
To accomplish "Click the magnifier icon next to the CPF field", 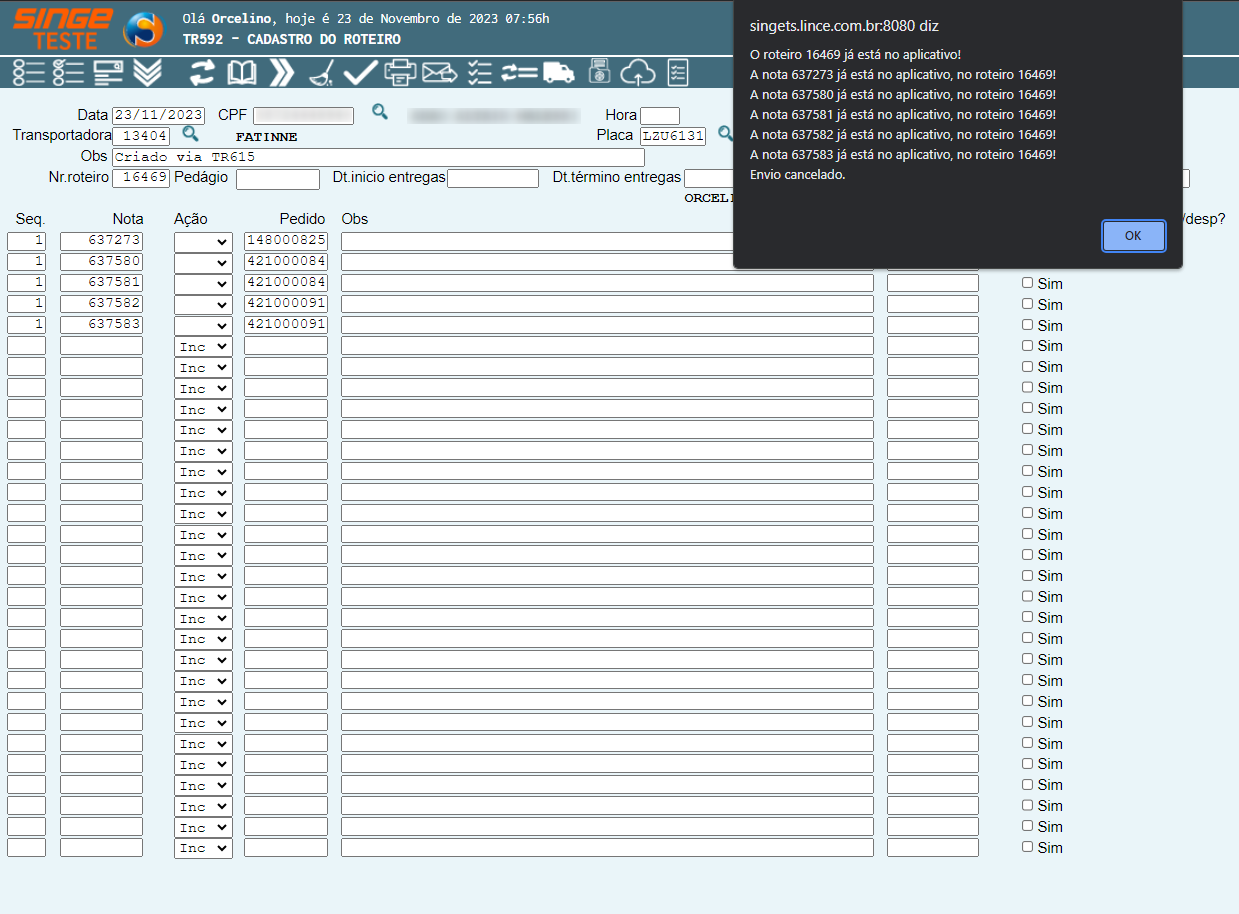I will (380, 111).
